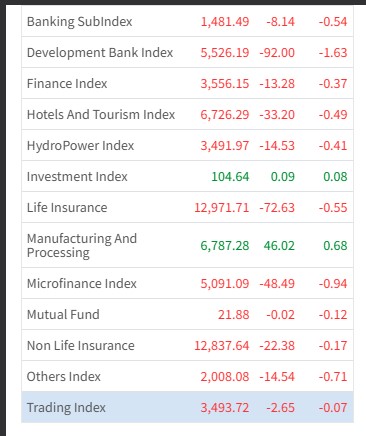
Task: Open the Microfinance Index entry
Action: 187,283
